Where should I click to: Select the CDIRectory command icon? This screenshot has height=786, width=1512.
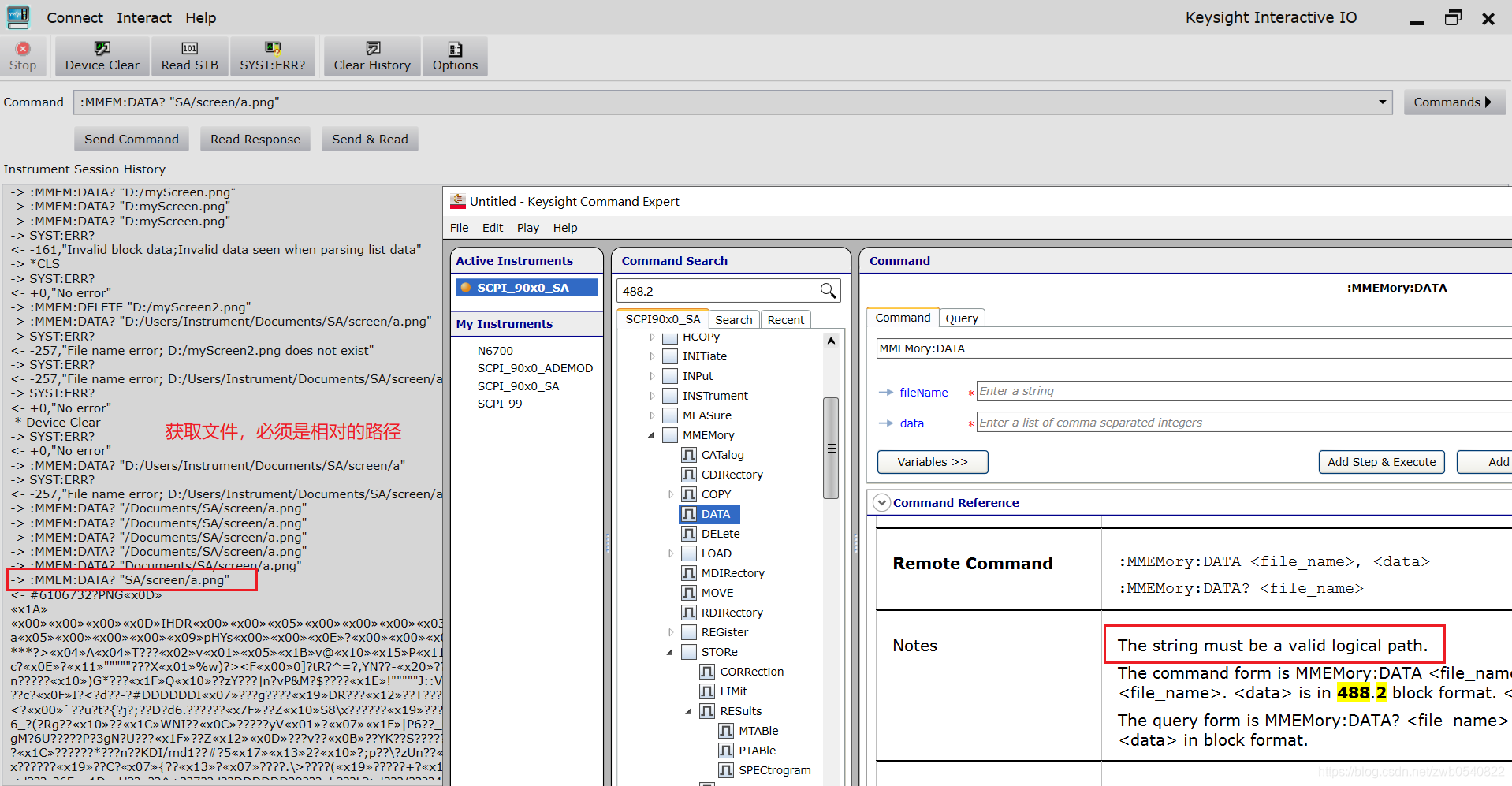pyautogui.click(x=689, y=475)
